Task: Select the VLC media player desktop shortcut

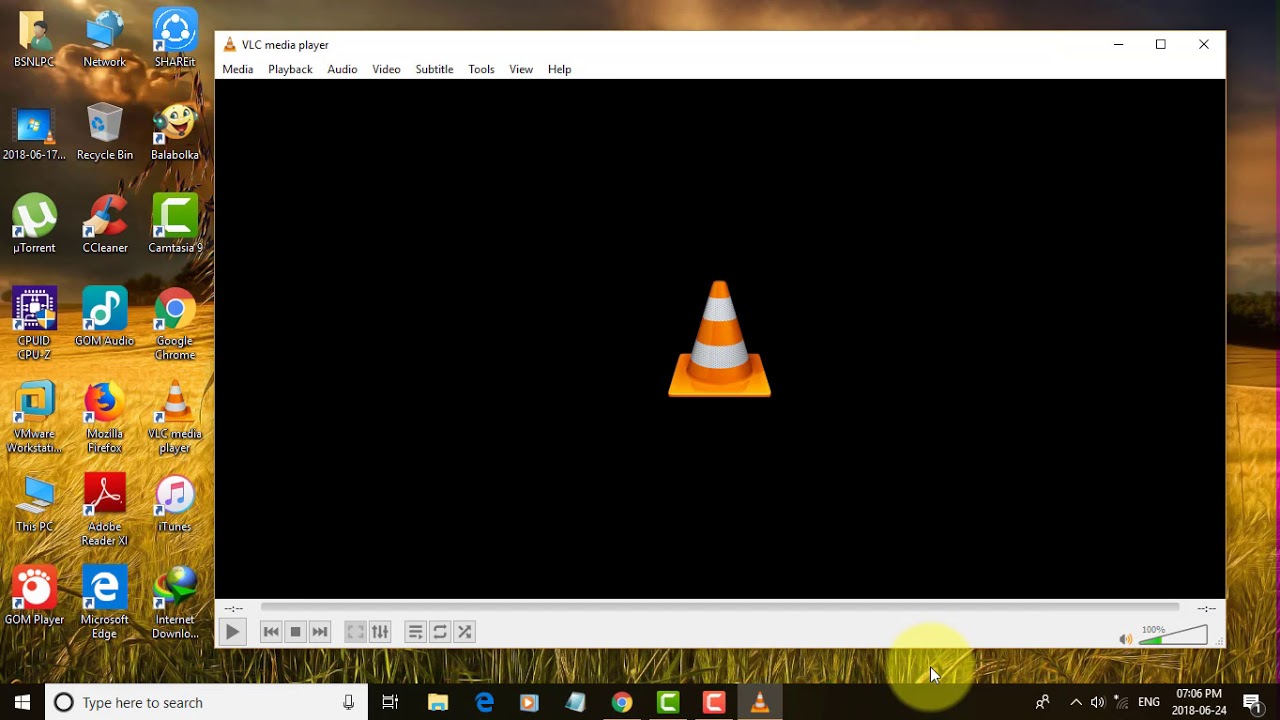Action: click(x=175, y=418)
